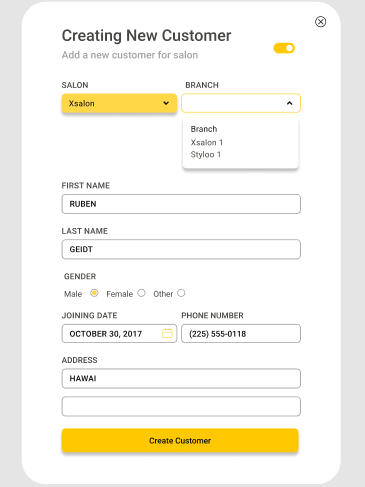Click the empty second address line field
The height and width of the screenshot is (487, 365).
[181, 406]
